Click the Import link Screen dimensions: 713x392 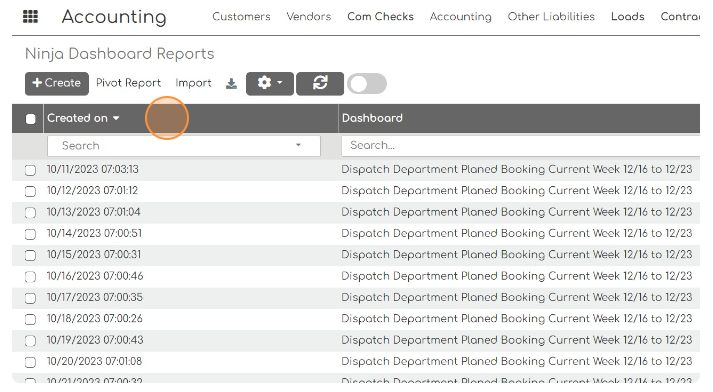click(x=193, y=83)
